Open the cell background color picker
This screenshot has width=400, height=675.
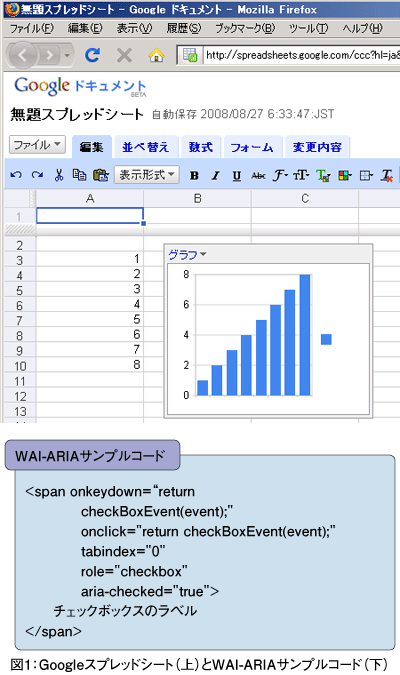344,175
